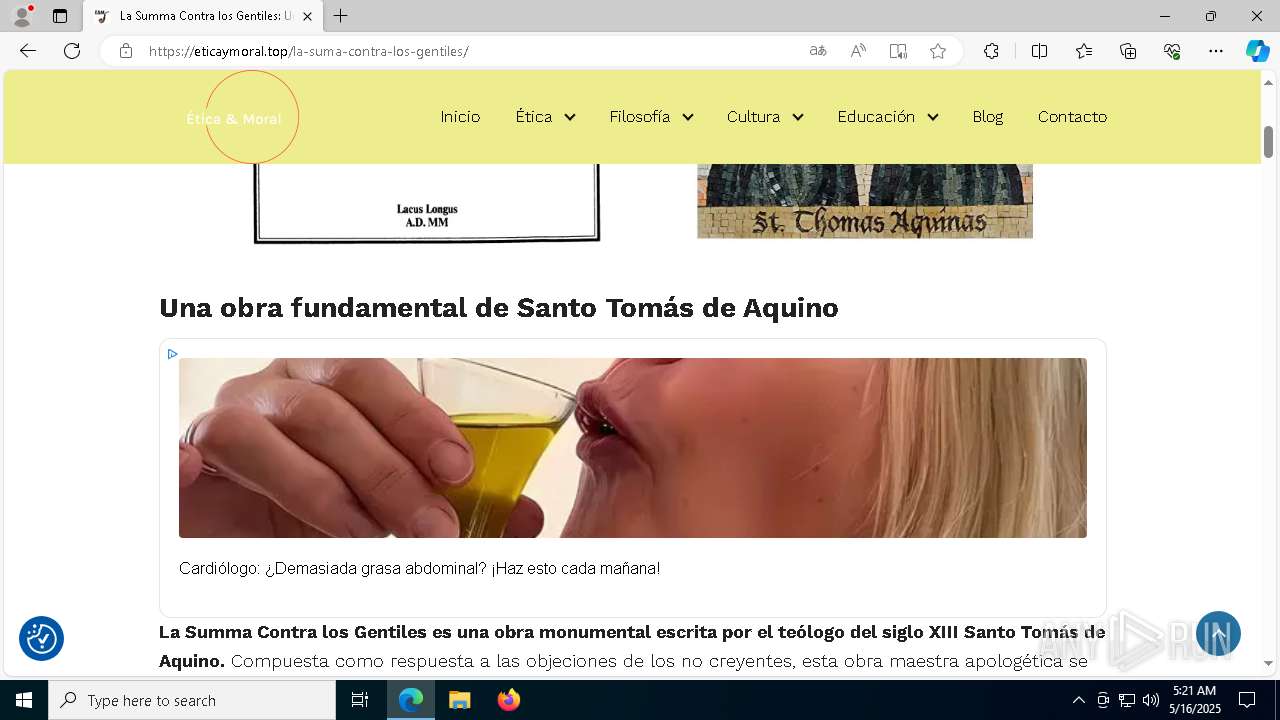Viewport: 1280px width, 720px height.
Task: Expand the Cultura dropdown chevron
Action: [x=798, y=117]
